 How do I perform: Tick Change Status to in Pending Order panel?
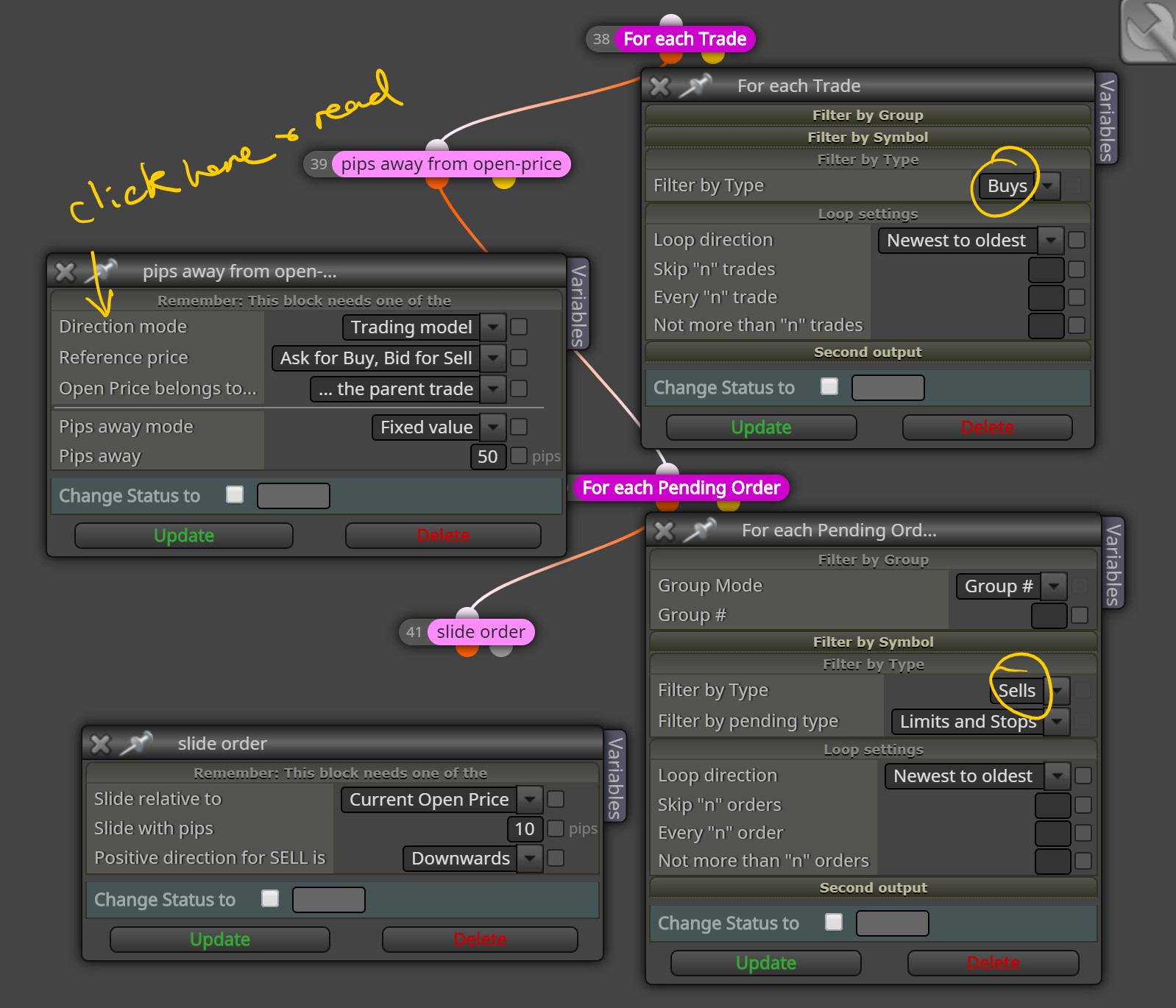tap(834, 922)
